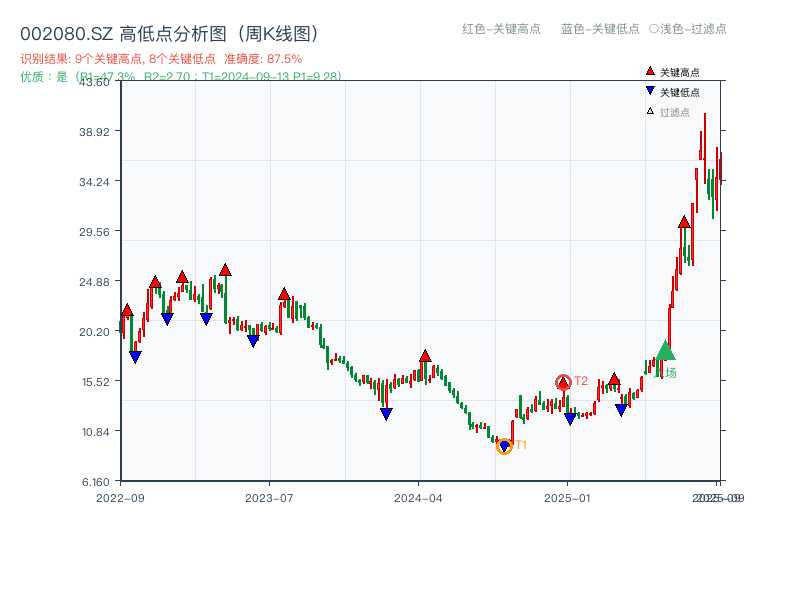Click the header legend text 红色-关键高点
This screenshot has height=600, width=800.
pyautogui.click(x=501, y=29)
